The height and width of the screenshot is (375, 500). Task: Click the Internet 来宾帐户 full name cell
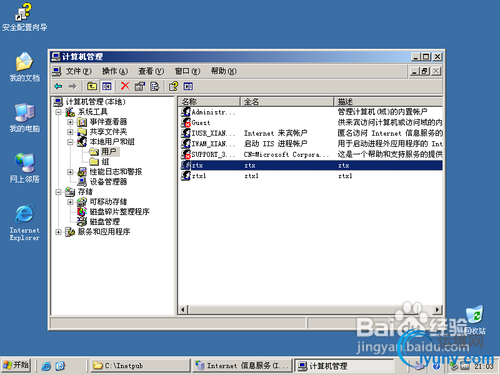click(x=276, y=133)
